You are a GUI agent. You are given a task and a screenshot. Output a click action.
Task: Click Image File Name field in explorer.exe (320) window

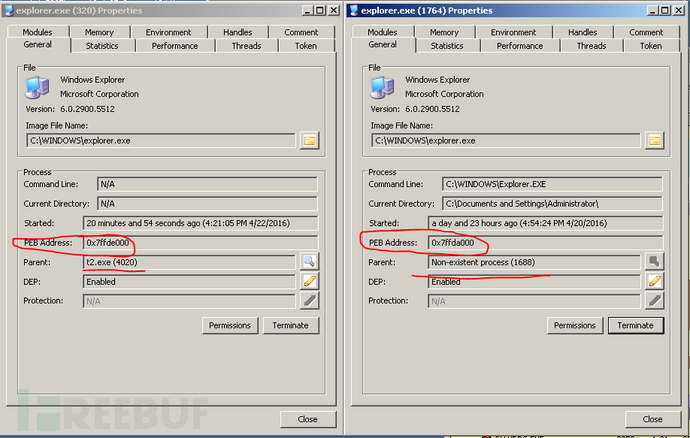pyautogui.click(x=161, y=141)
